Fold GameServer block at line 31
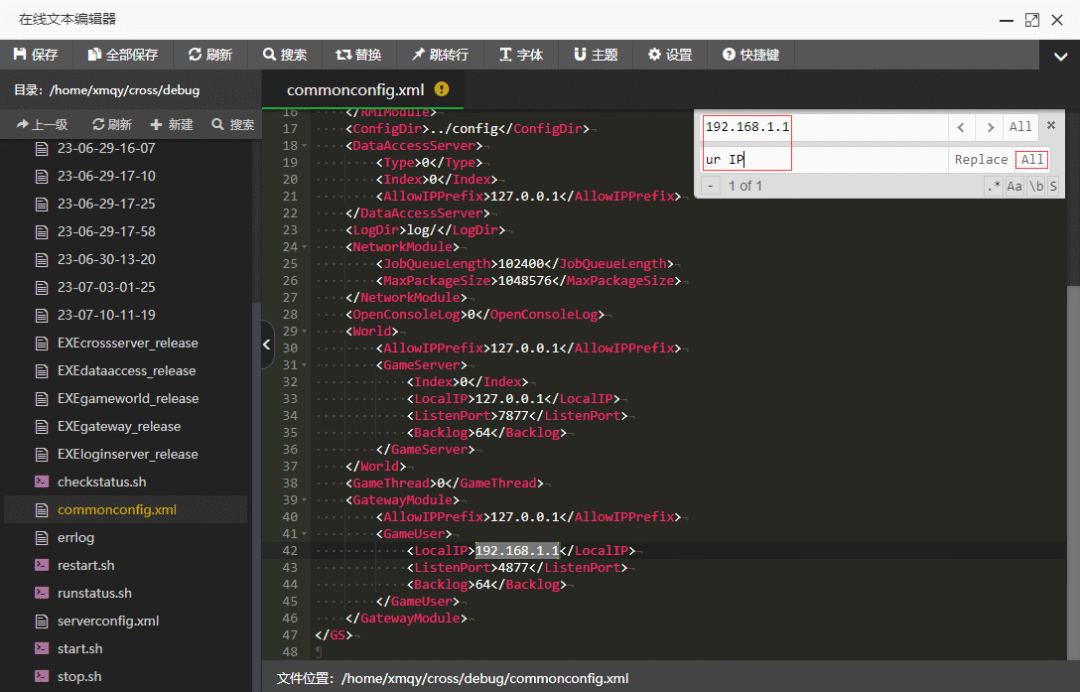Viewport: 1080px width, 692px height. (x=304, y=366)
